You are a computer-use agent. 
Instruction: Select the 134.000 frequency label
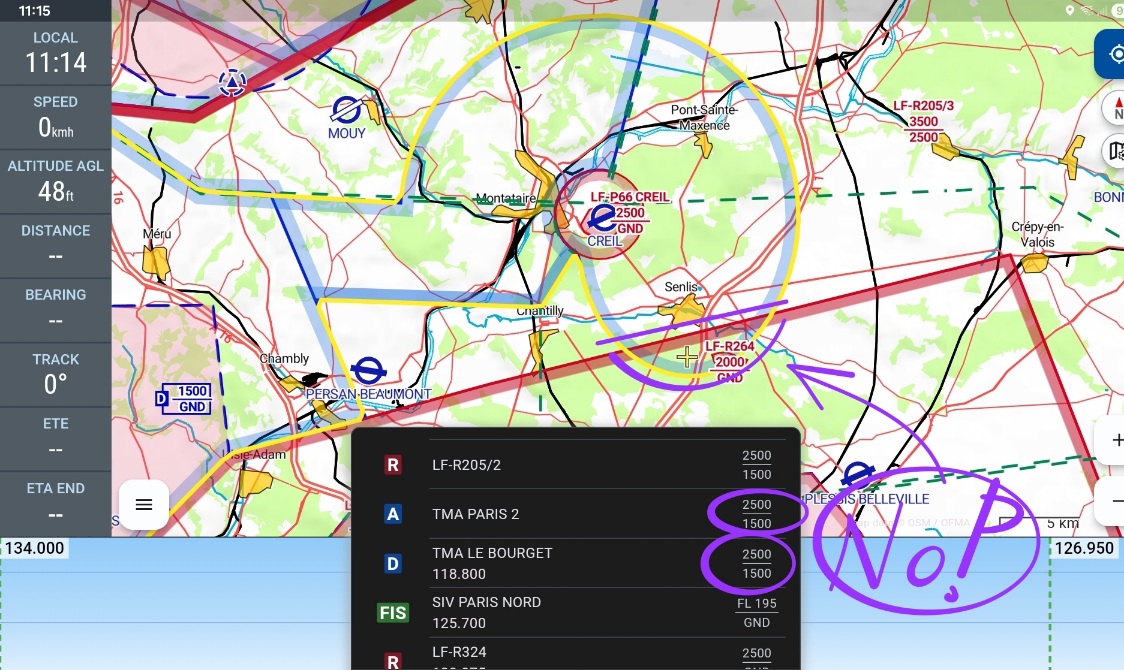pos(34,548)
